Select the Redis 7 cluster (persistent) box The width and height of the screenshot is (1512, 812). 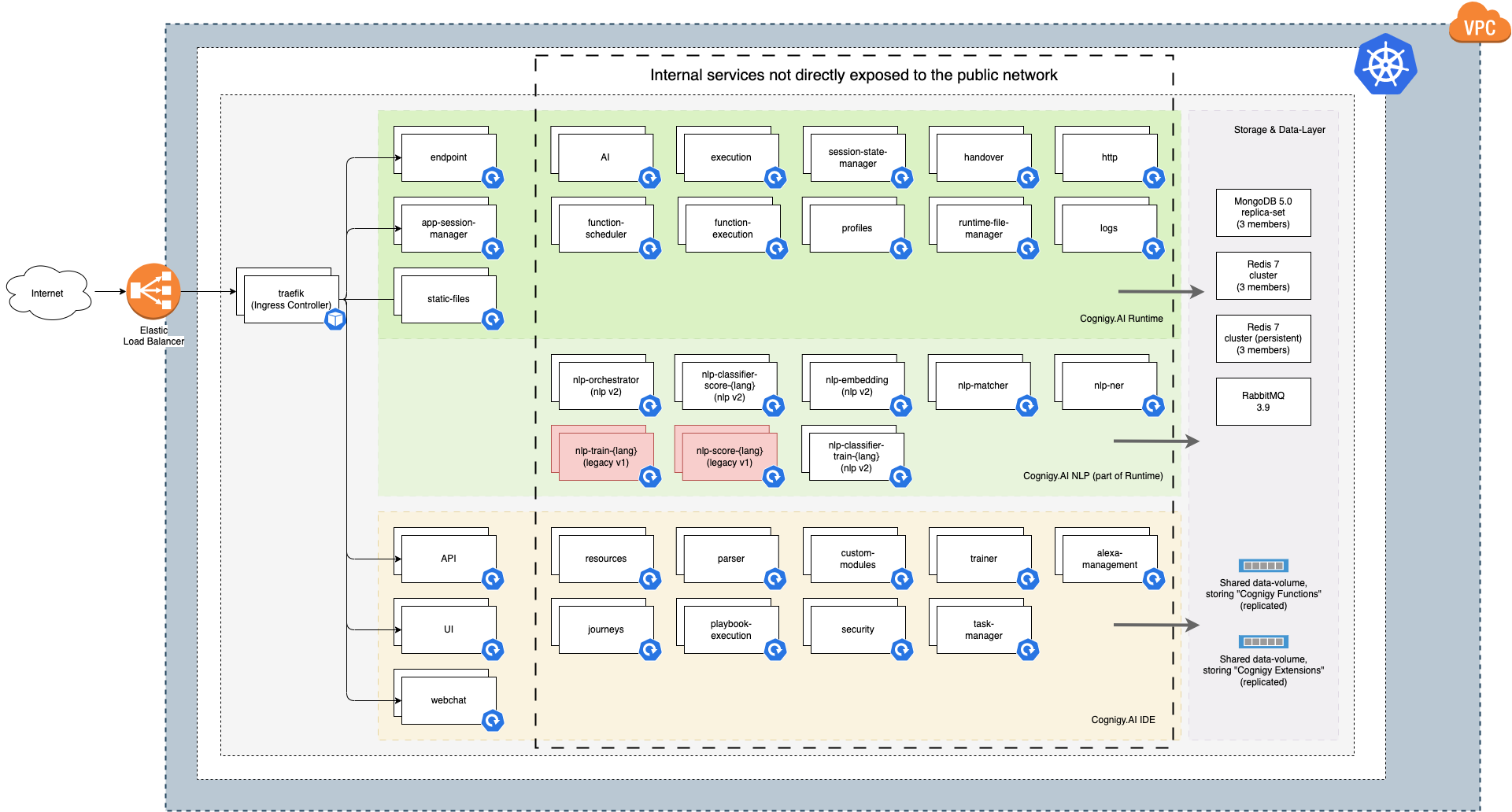1263,338
